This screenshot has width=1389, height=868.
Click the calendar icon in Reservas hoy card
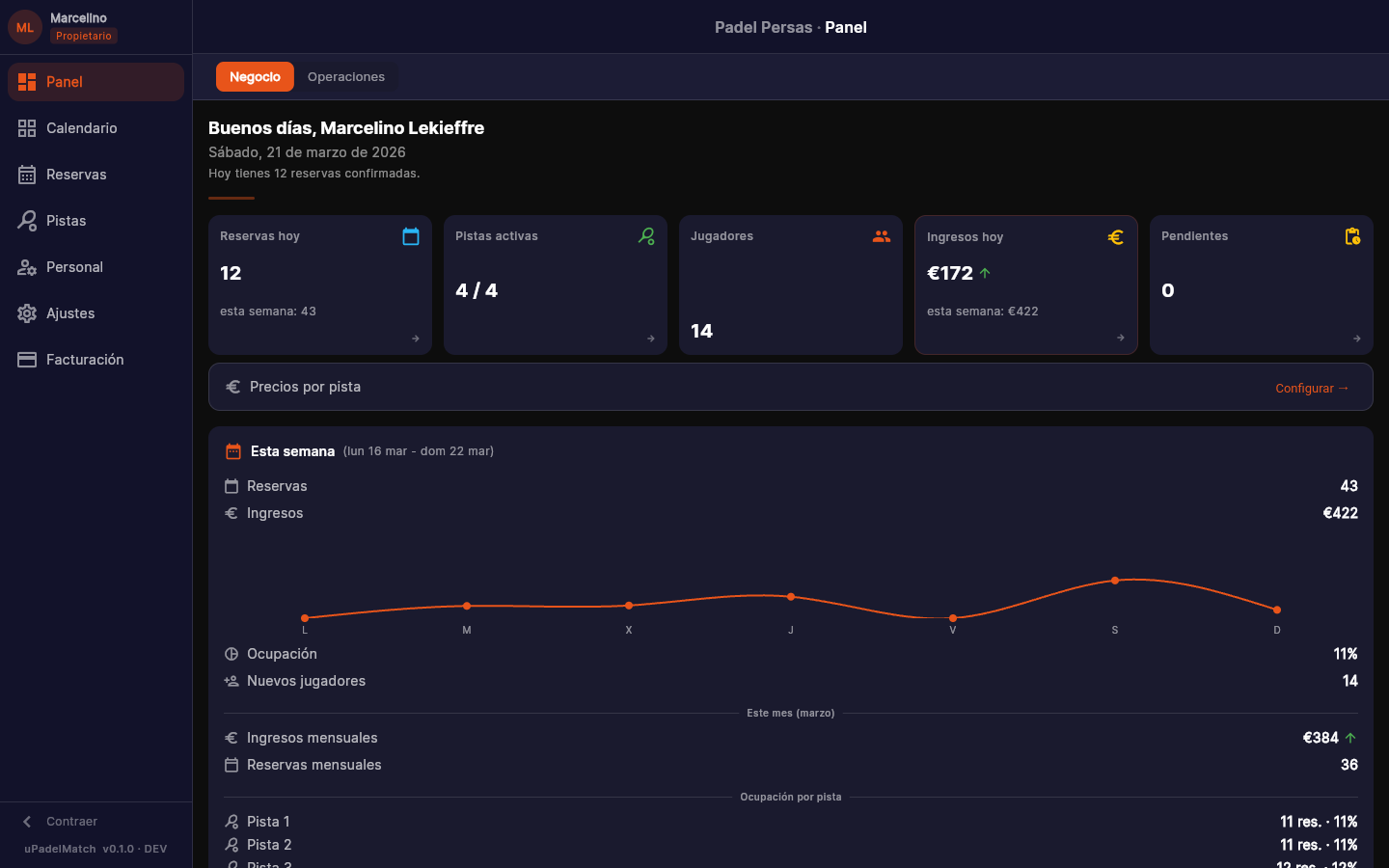(x=411, y=236)
